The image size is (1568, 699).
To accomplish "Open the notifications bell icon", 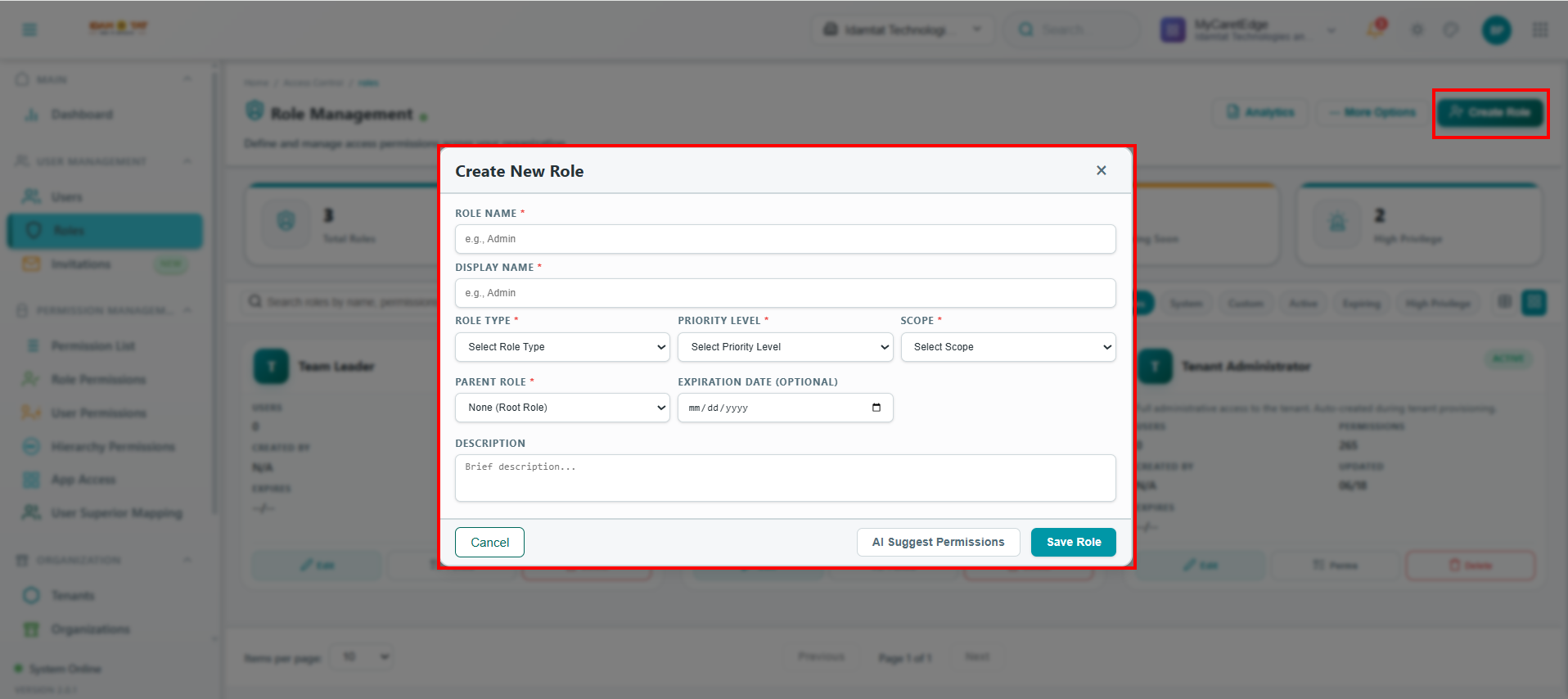I will click(x=1376, y=29).
